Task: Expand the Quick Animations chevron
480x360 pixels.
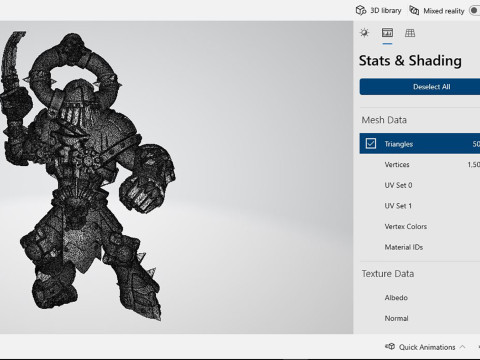Action: point(462,347)
